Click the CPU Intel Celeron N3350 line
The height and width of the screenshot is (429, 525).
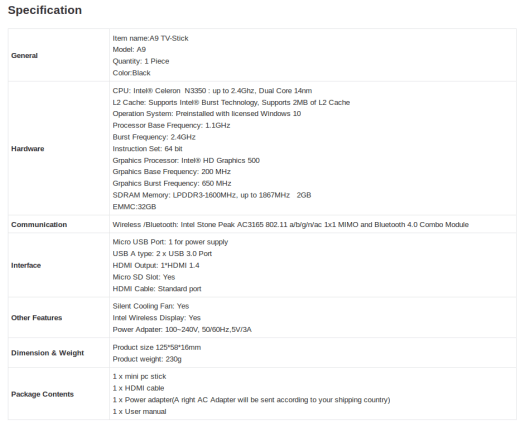coord(212,91)
